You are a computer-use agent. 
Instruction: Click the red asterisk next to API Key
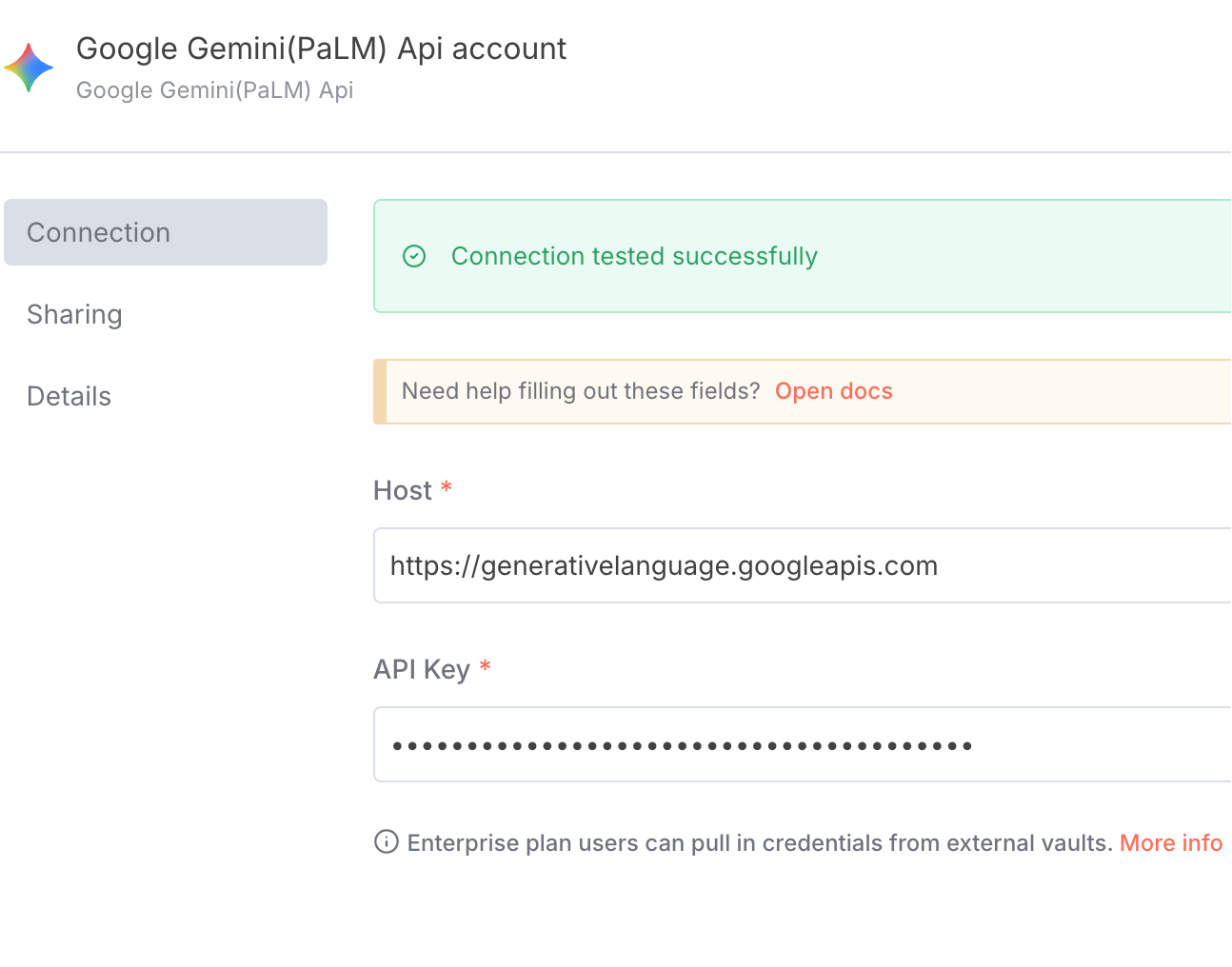tap(485, 666)
